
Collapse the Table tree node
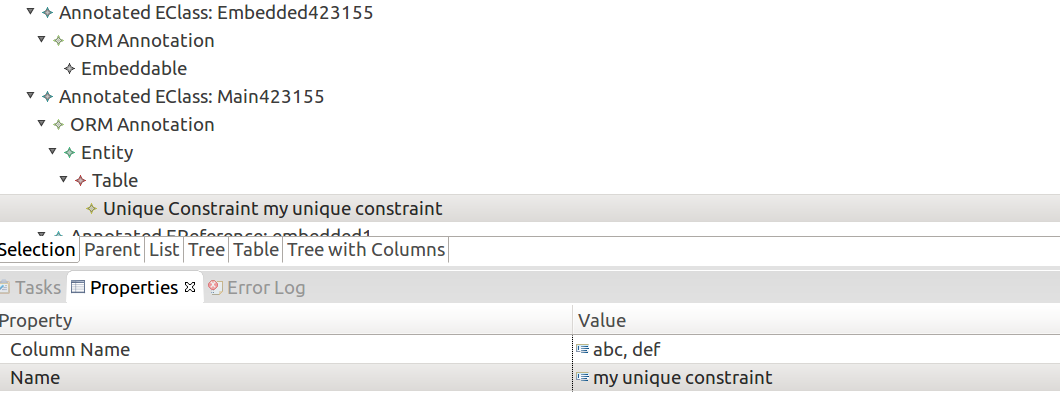pyautogui.click(x=63, y=179)
